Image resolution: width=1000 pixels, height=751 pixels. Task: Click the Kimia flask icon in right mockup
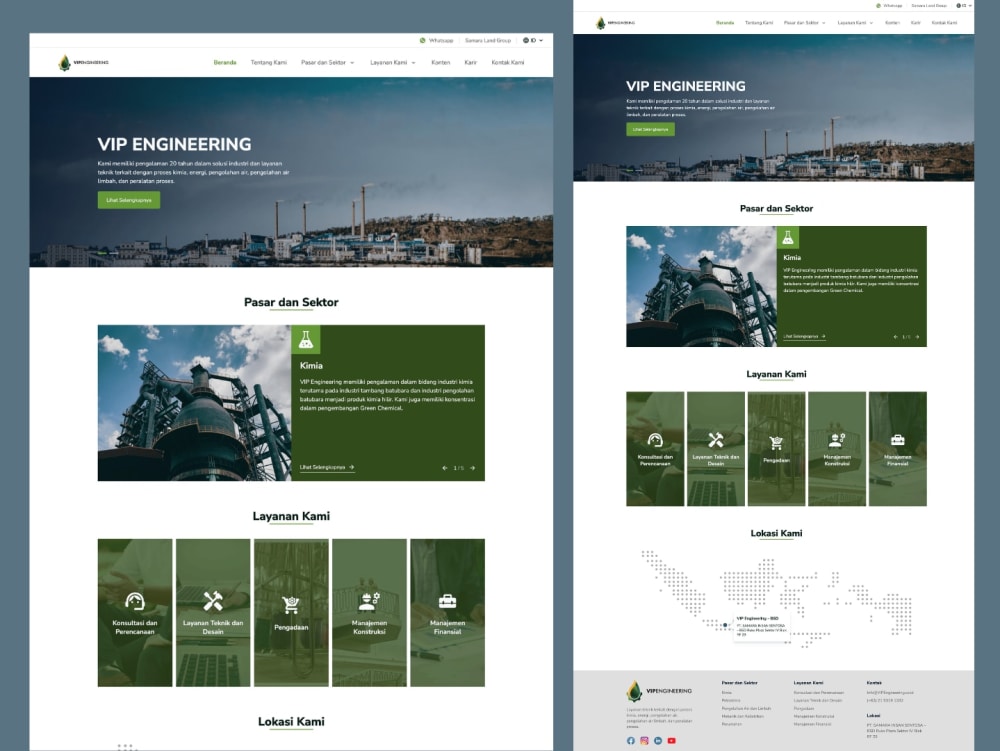788,237
